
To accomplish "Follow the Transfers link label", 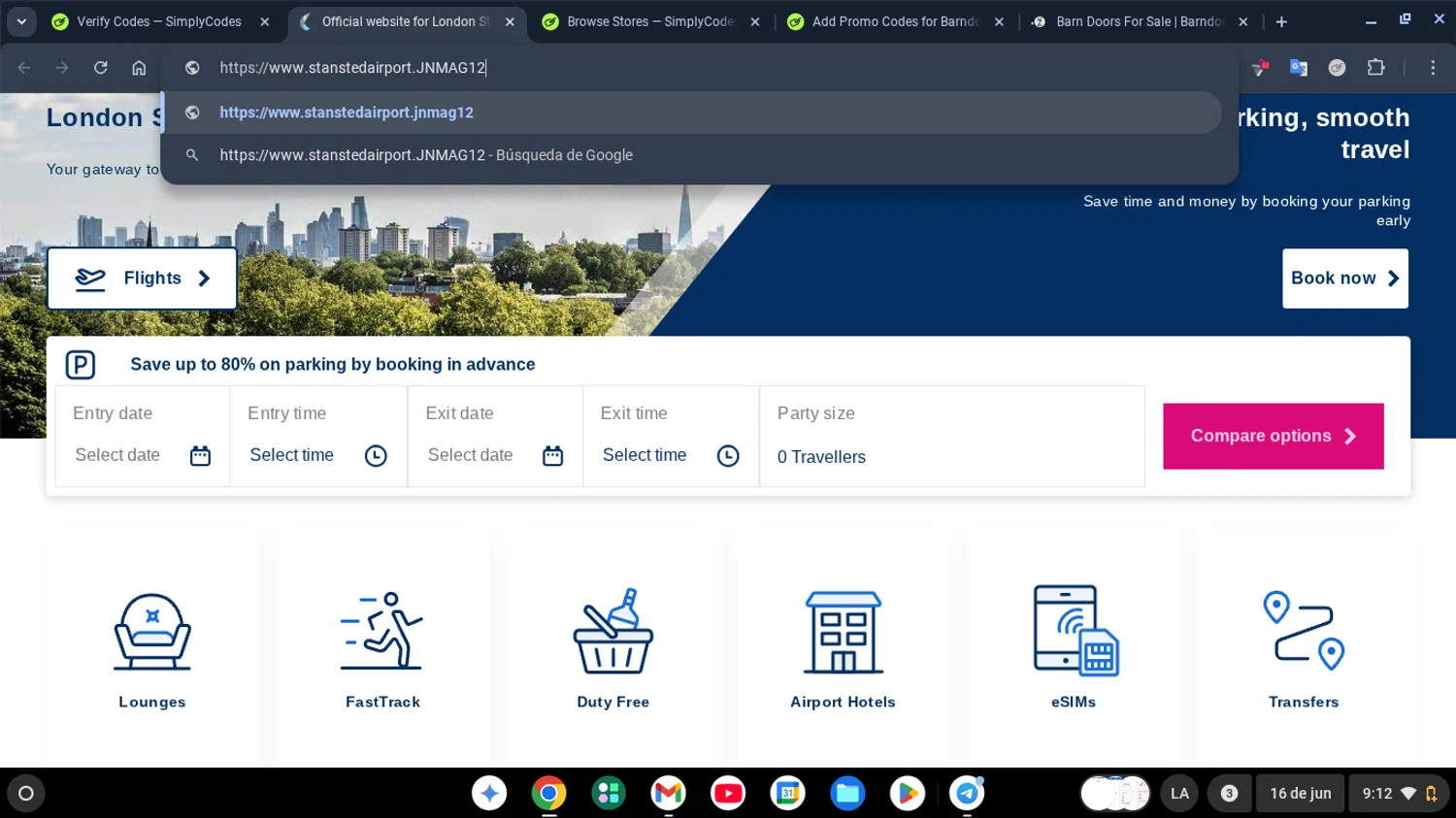I will coord(1304,702).
